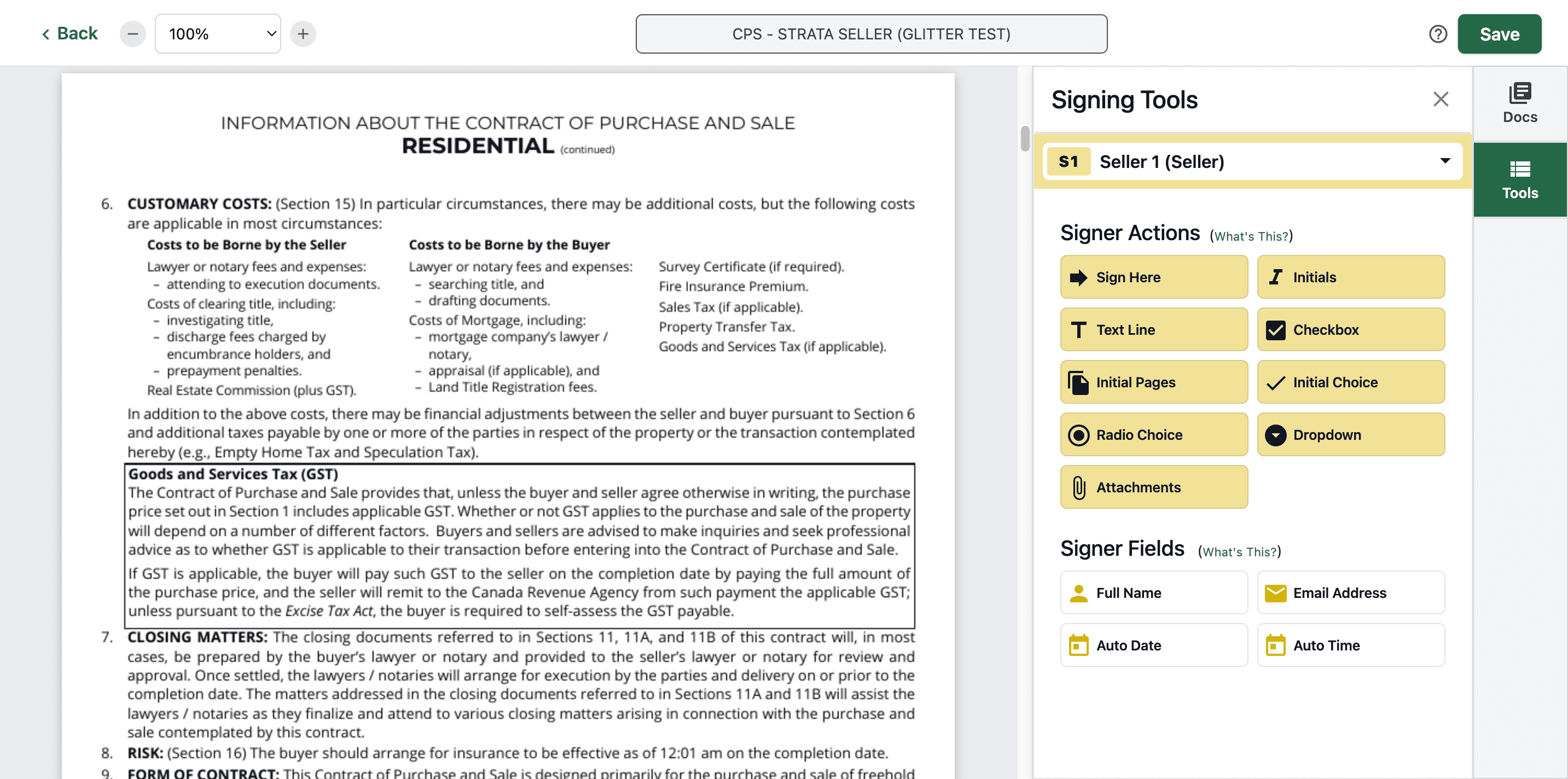Click the 'RISK:' heading in section 8

pos(145,753)
